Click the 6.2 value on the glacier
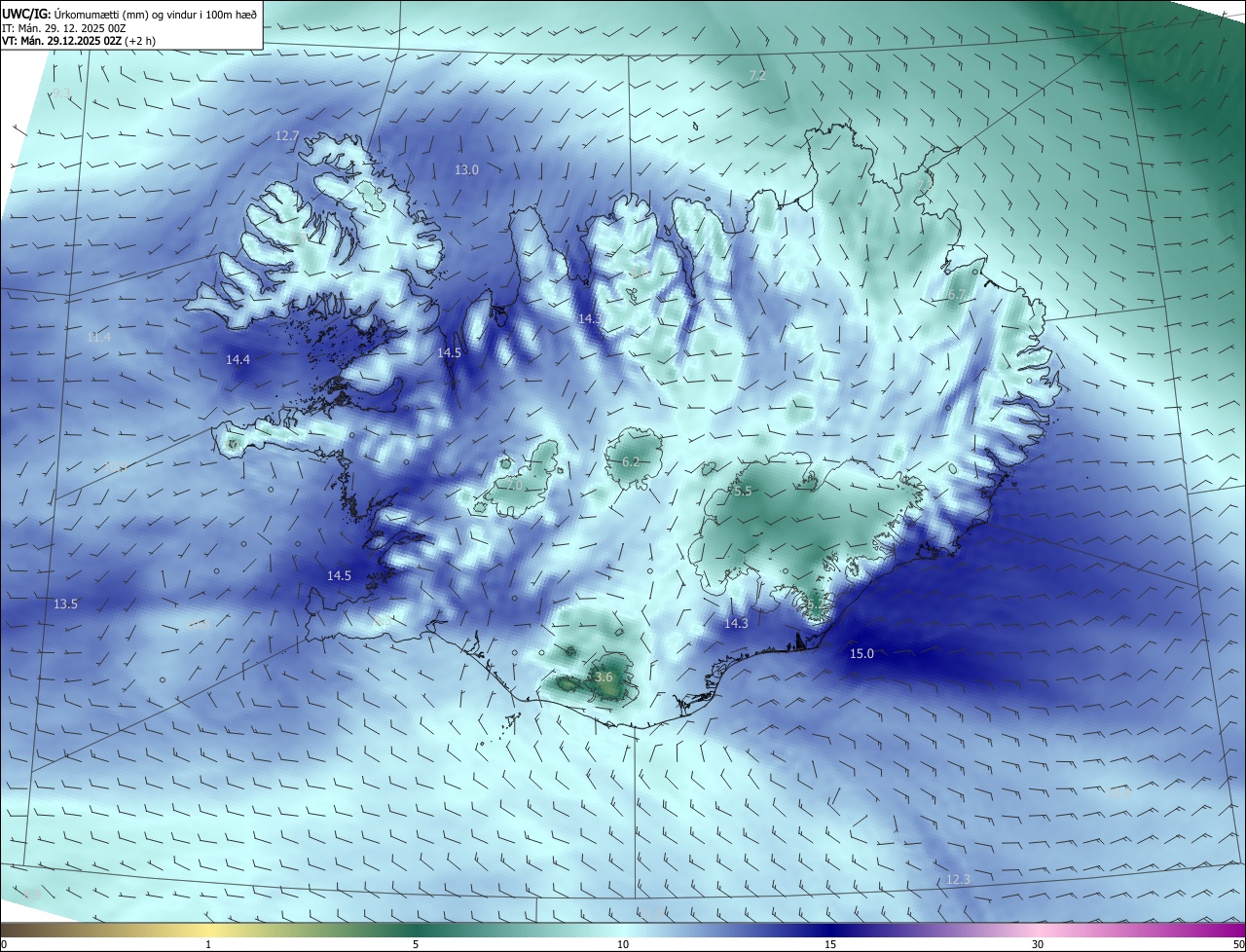 630,461
